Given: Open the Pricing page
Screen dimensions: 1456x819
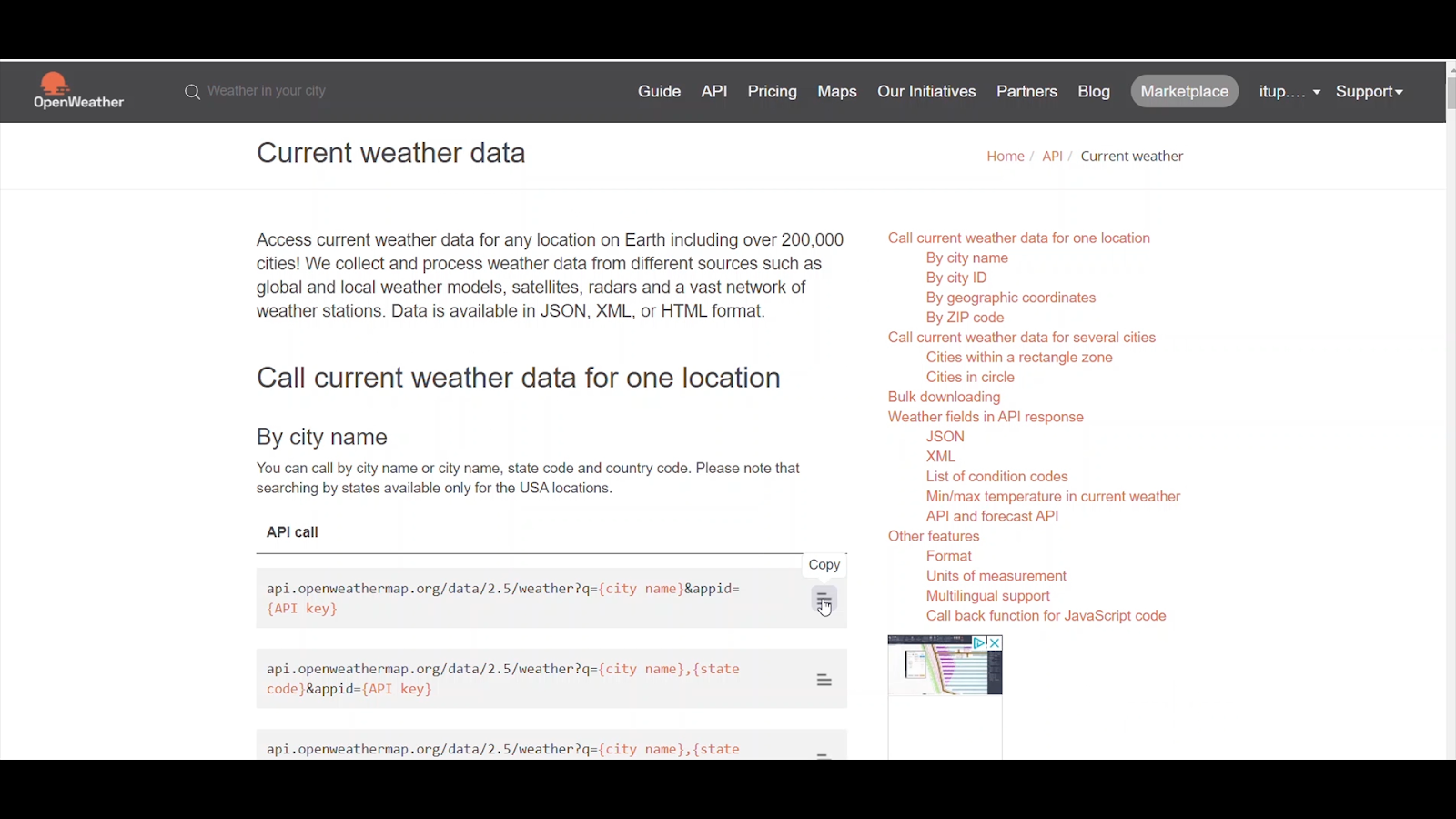Looking at the screenshot, I should point(773,92).
